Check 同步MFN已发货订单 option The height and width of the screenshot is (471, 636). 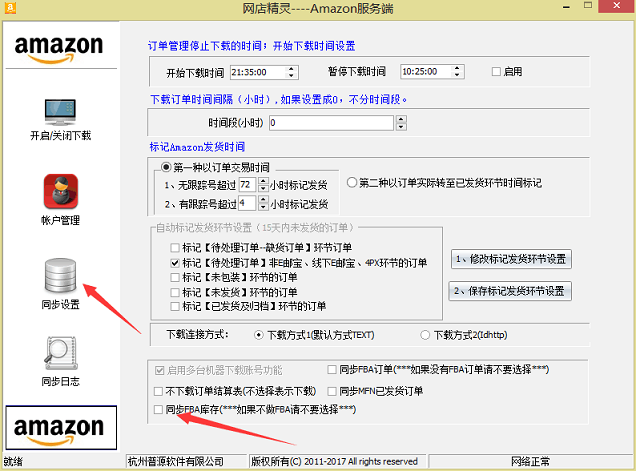click(332, 391)
